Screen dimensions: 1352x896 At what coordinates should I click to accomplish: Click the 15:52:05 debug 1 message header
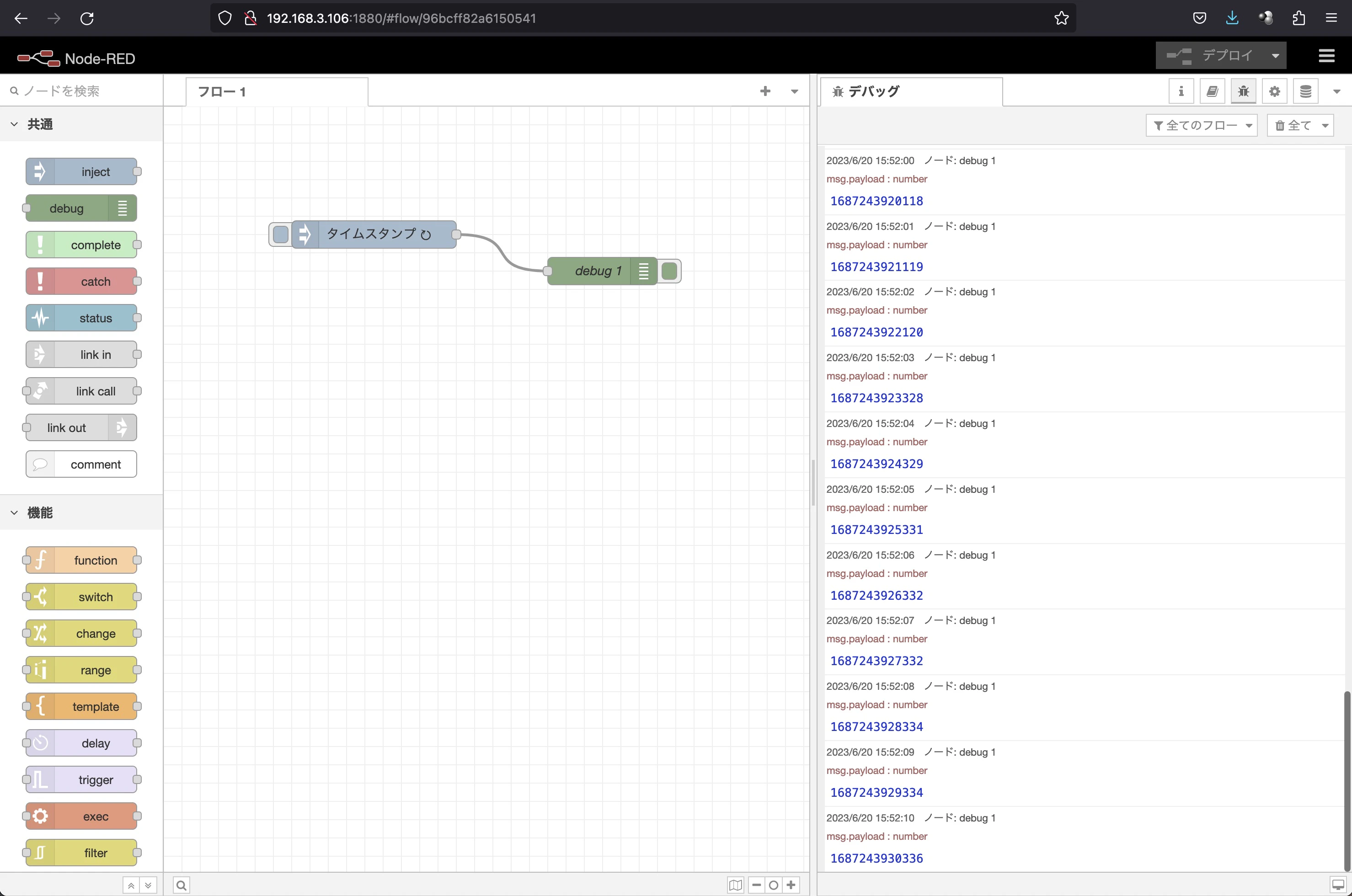click(x=911, y=489)
